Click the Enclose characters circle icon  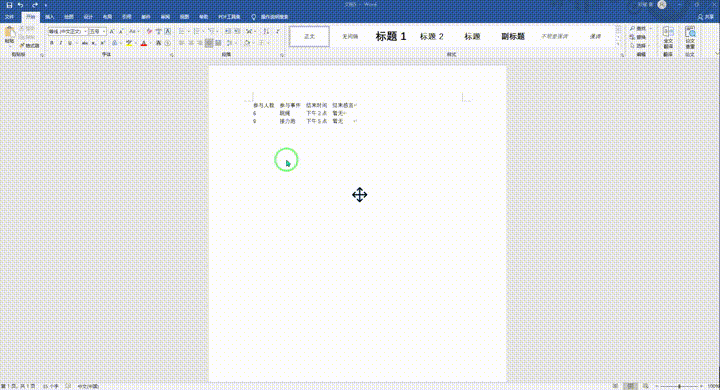tap(168, 43)
